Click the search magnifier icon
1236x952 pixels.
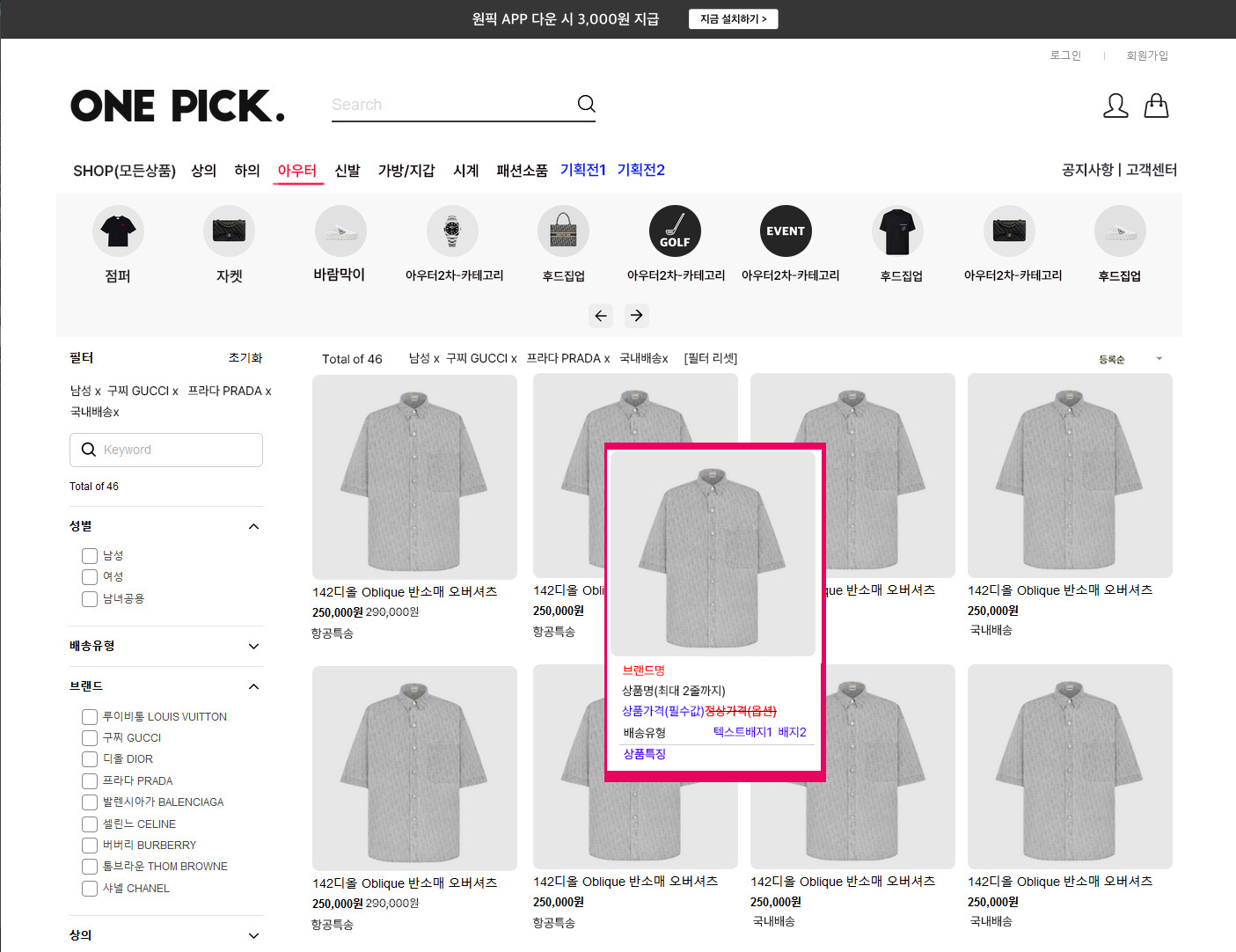pyautogui.click(x=586, y=104)
